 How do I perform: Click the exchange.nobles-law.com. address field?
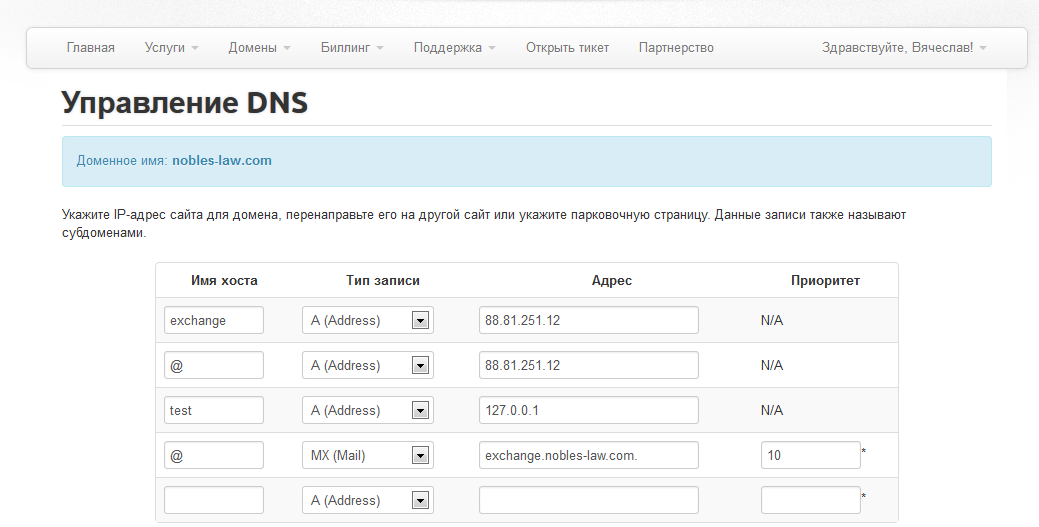pyautogui.click(x=588, y=456)
